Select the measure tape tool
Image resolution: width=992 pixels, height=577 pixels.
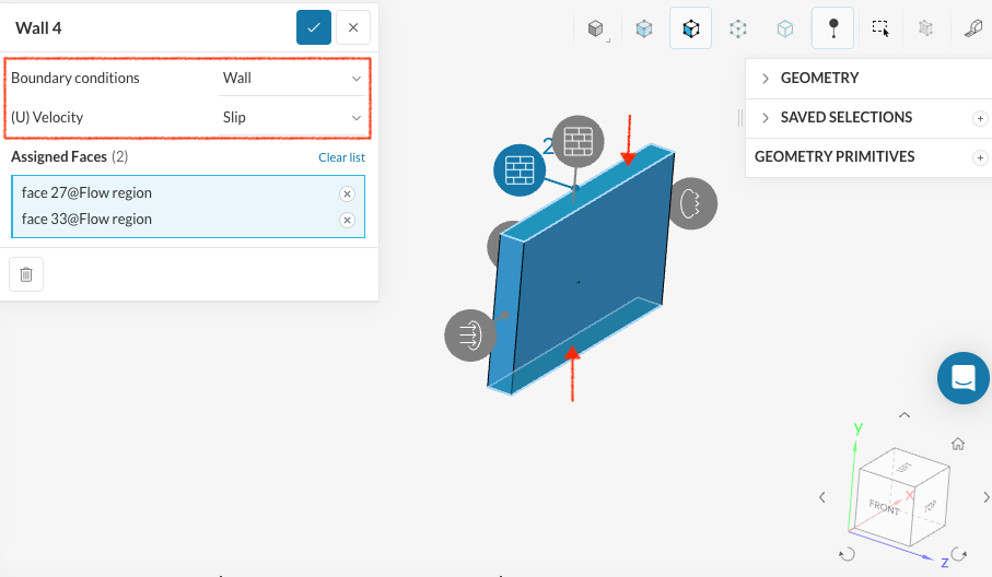click(972, 29)
